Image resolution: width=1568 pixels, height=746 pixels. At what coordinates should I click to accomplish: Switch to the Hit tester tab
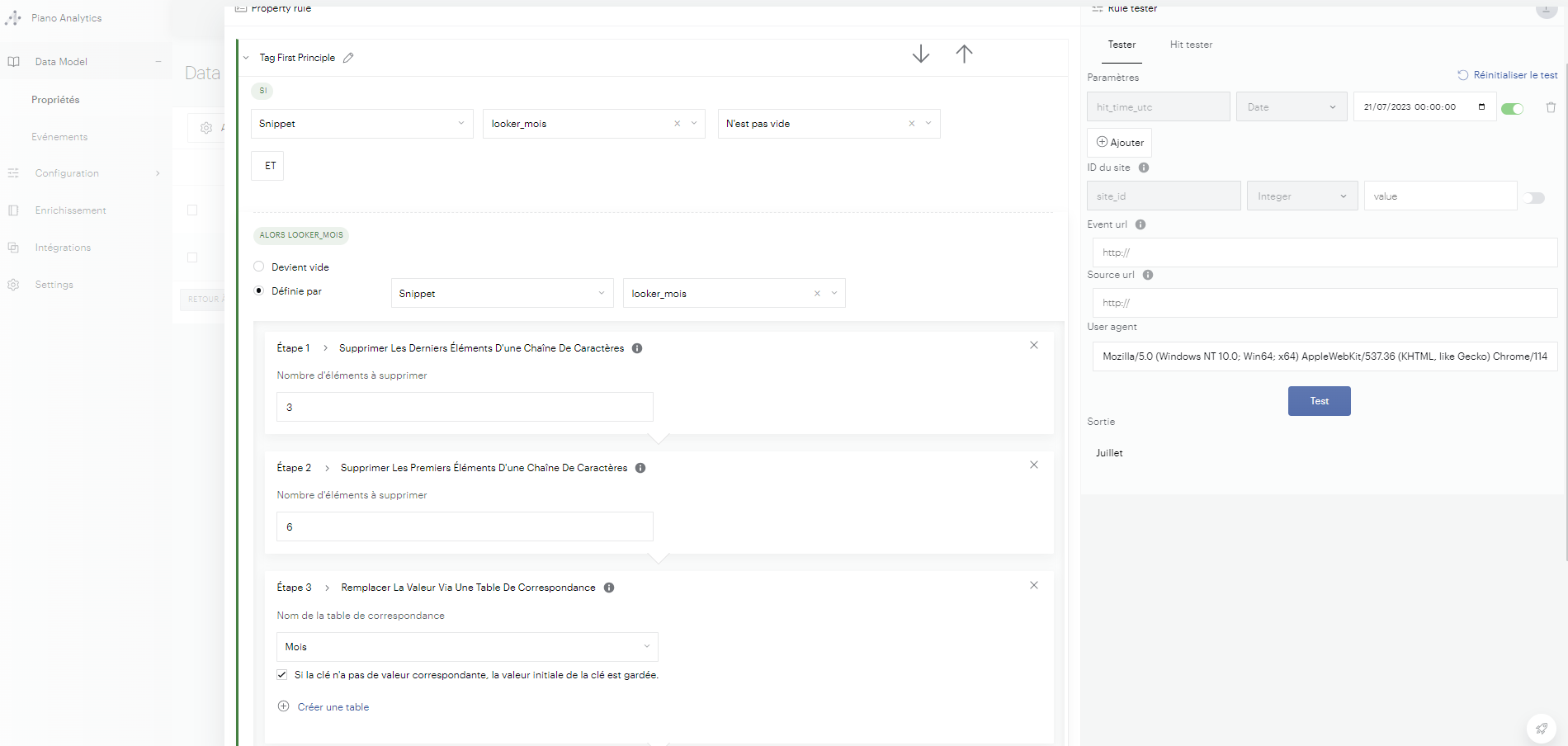click(x=1191, y=45)
